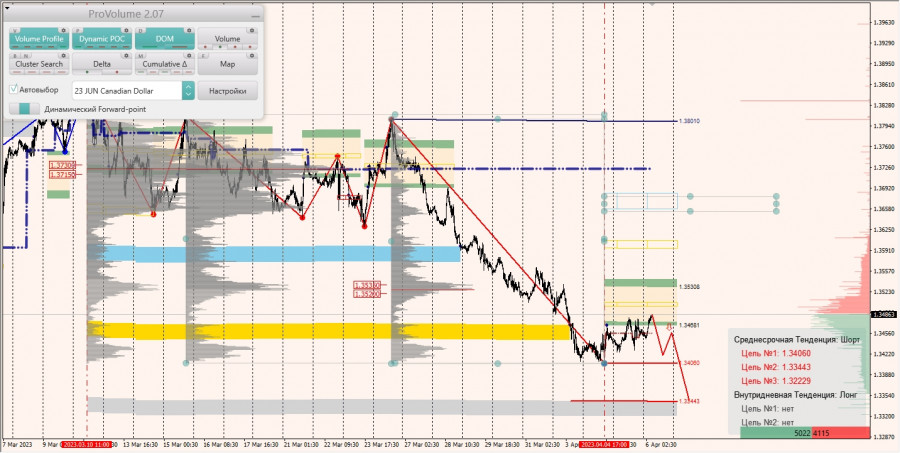Enable the Delta indicator

(102, 64)
